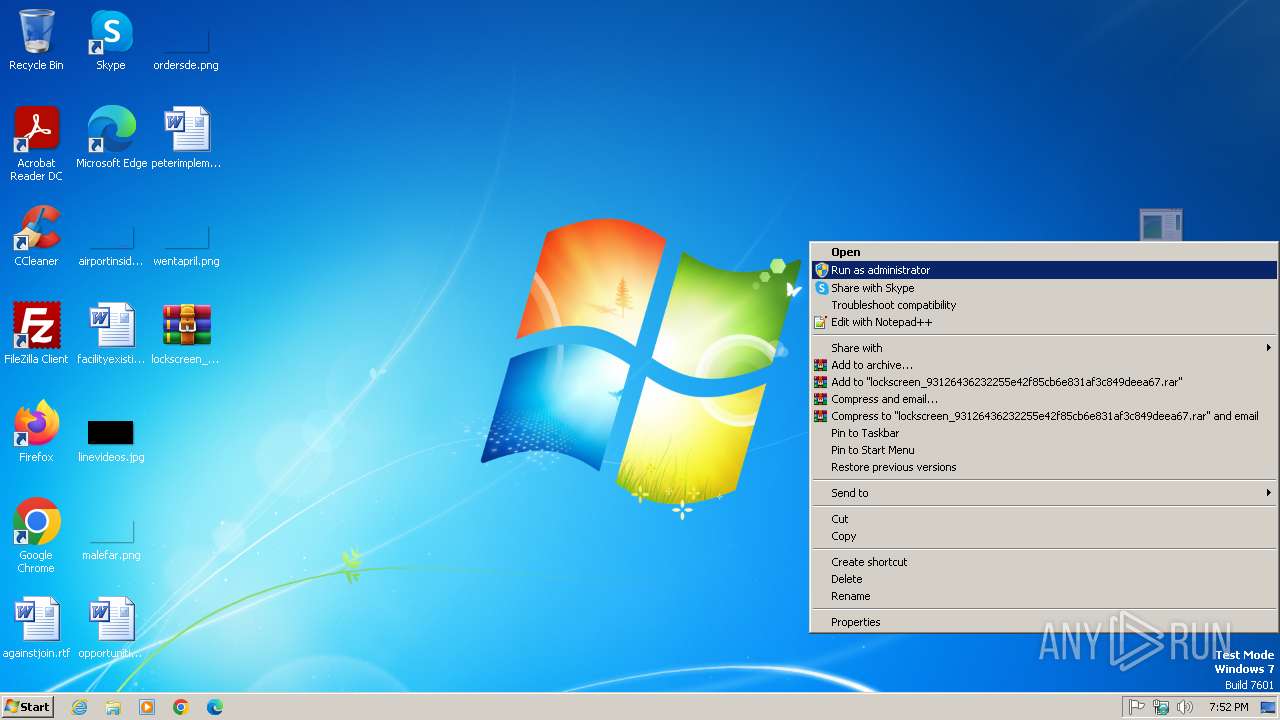Choose Troubleshoot compatibility
Screen dimensions: 1280x720
(x=1043, y=305)
